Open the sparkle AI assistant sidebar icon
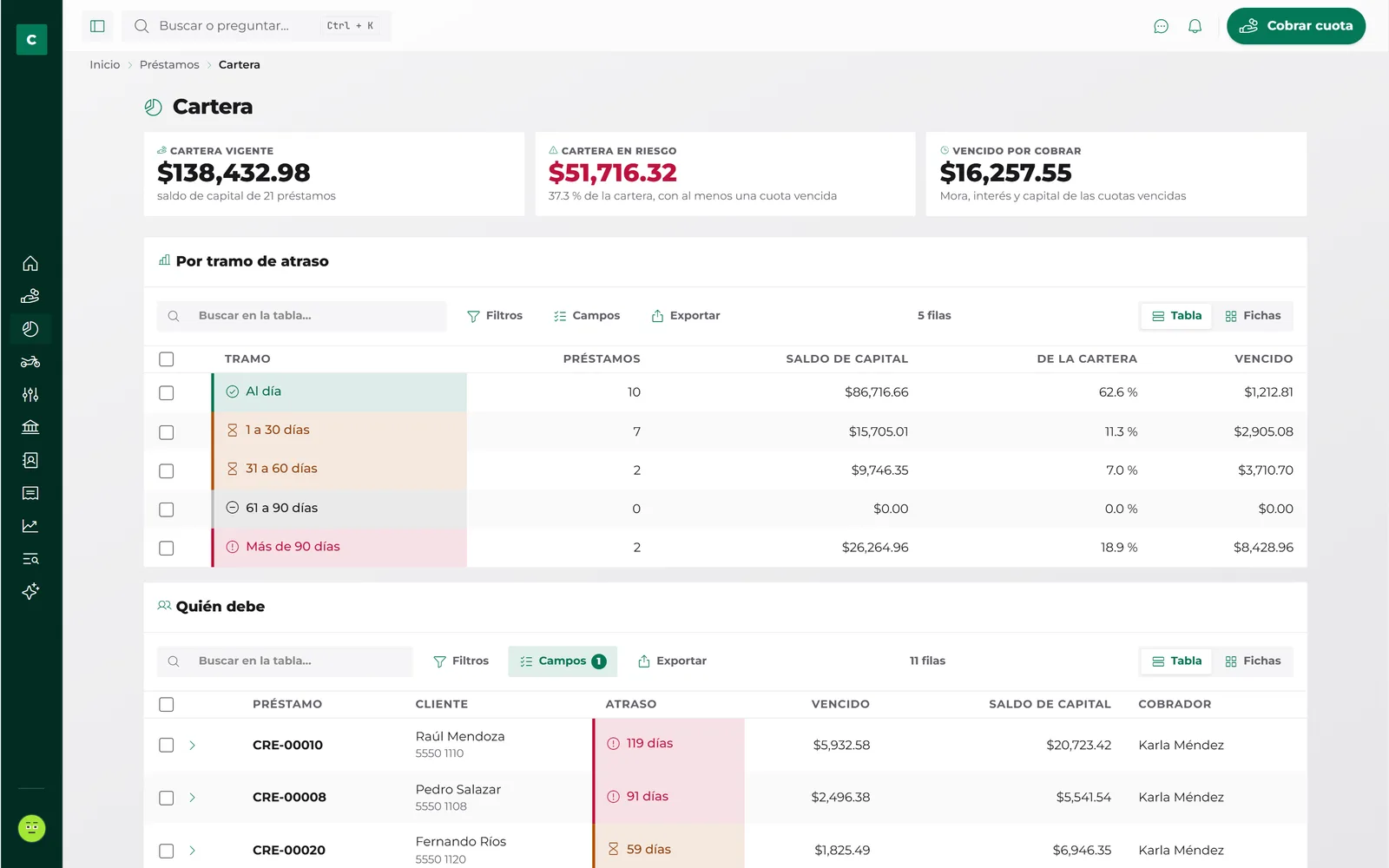Image resolution: width=1389 pixels, height=868 pixels. tap(30, 591)
